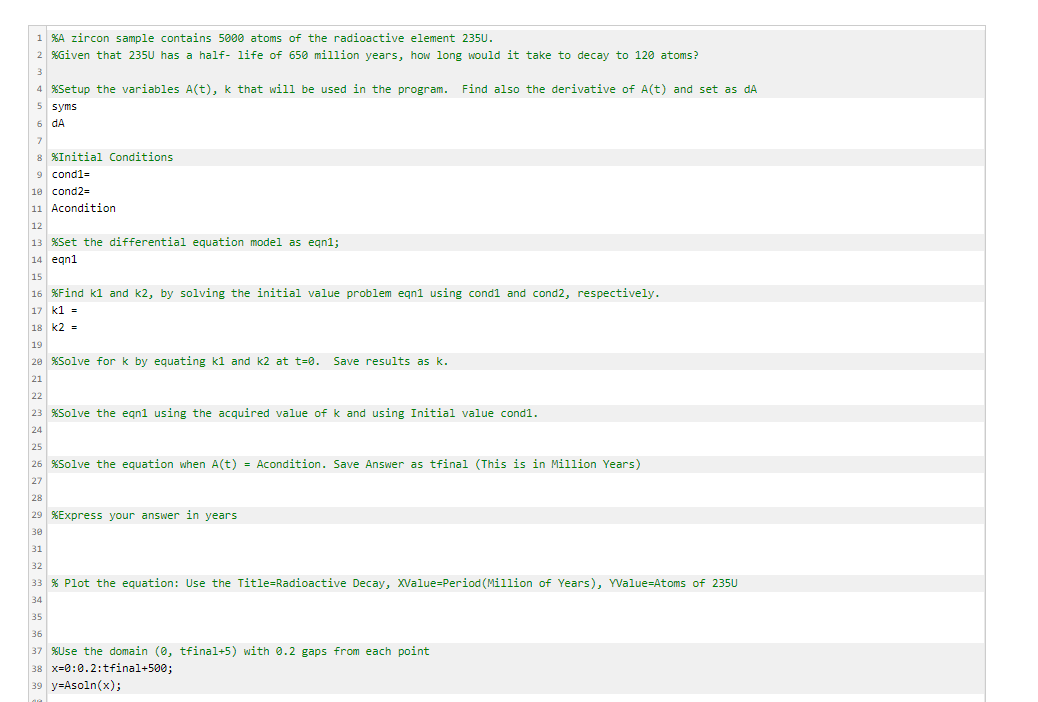
Task: Select the "%Use the domain (0, tfinal+5)" comment
Action: (x=240, y=652)
